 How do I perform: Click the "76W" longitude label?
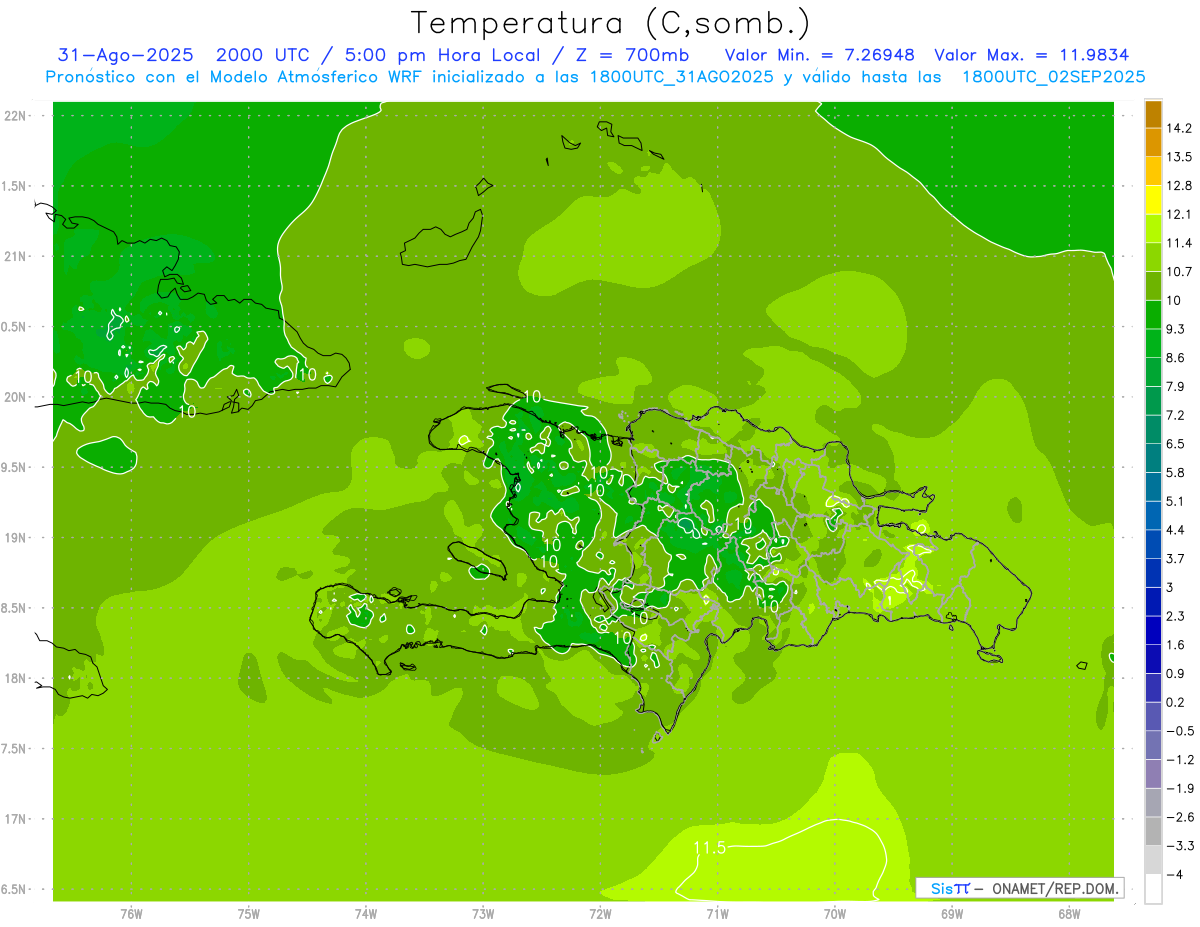[x=131, y=913]
